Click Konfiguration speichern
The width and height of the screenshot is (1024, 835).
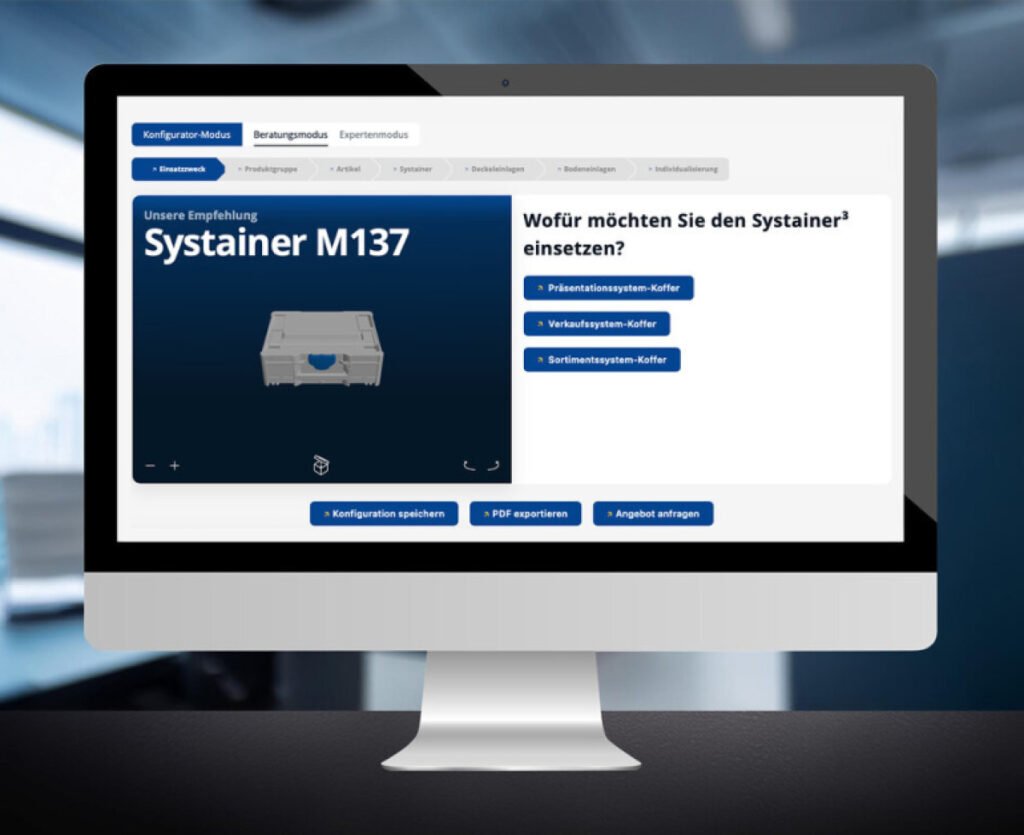384,514
